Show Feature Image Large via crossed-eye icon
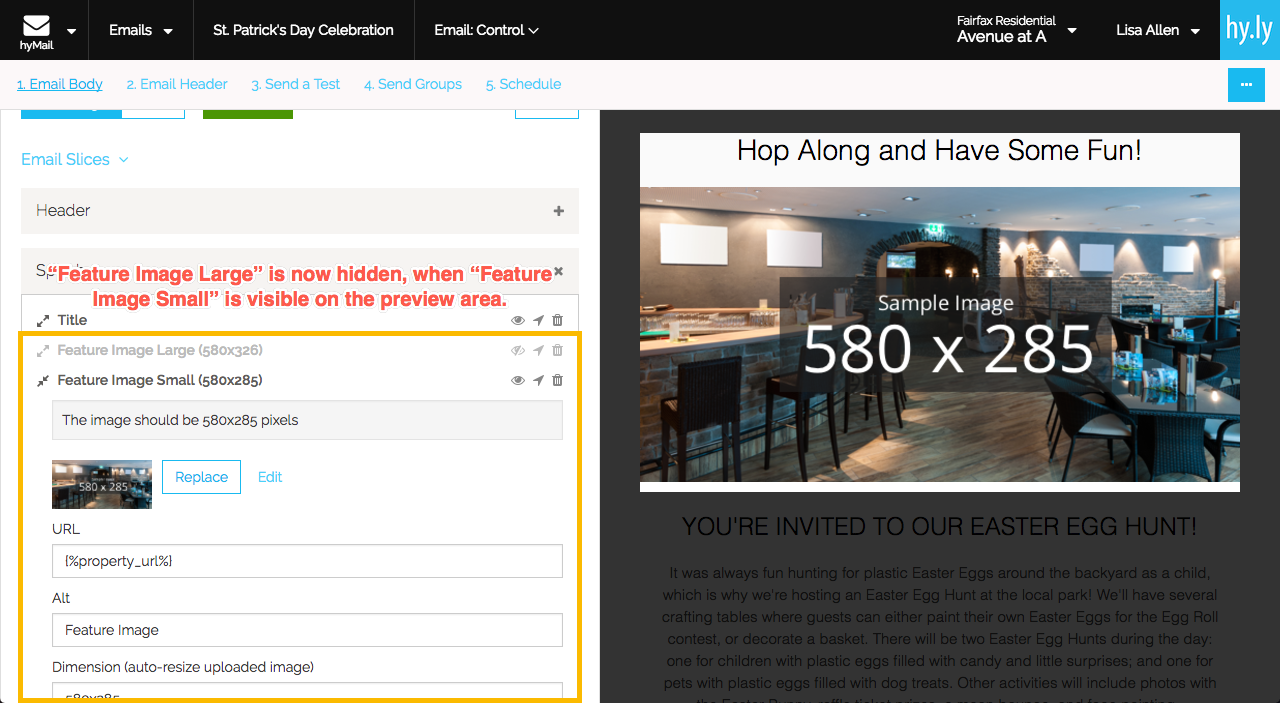1280x703 pixels. pyautogui.click(x=518, y=351)
